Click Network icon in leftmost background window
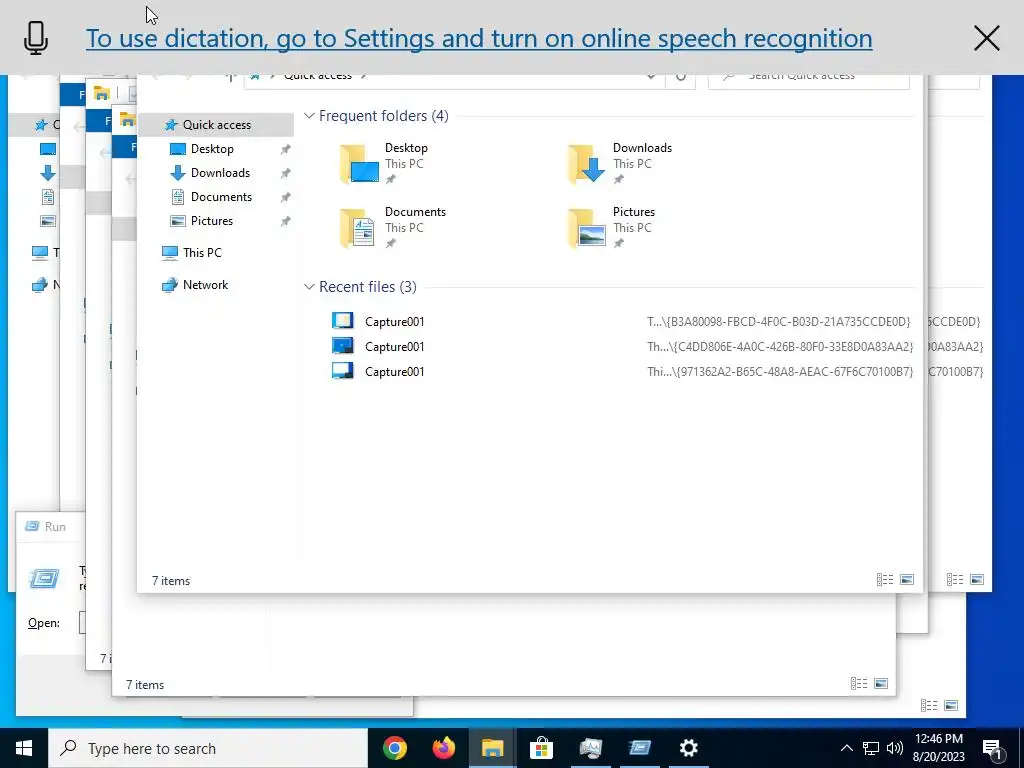This screenshot has height=768, width=1024. pyautogui.click(x=40, y=285)
